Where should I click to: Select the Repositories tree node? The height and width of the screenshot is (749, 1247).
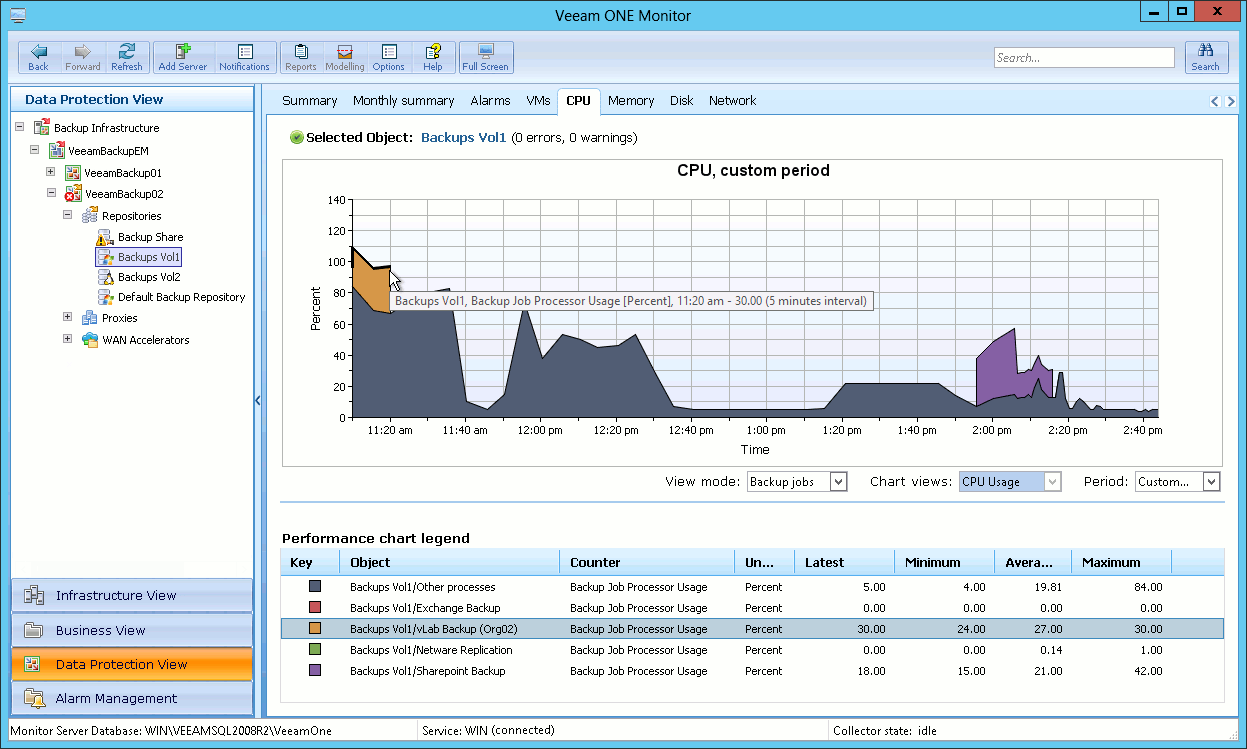click(x=131, y=216)
